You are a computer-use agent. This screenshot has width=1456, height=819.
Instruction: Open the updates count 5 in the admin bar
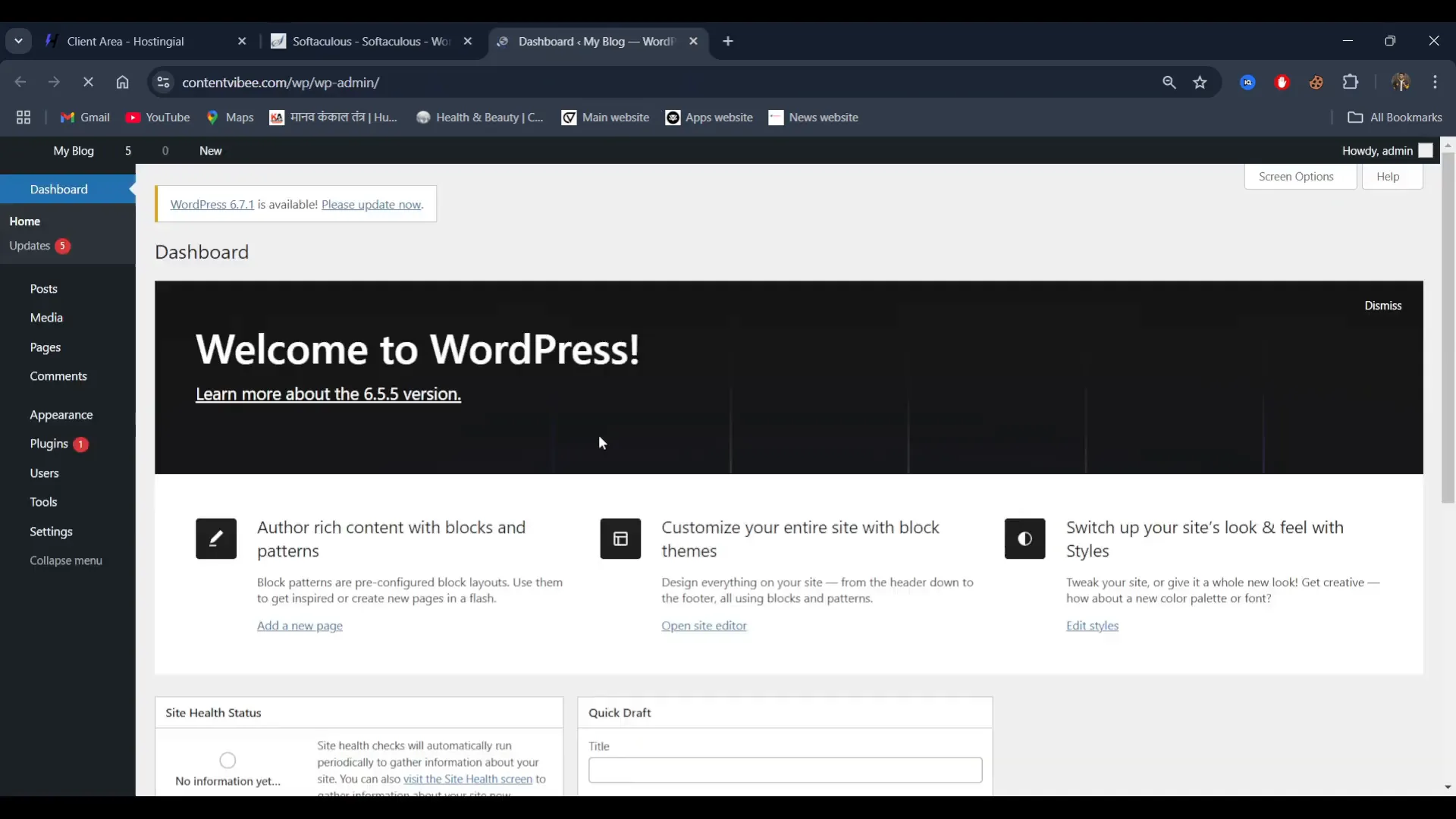pos(128,151)
